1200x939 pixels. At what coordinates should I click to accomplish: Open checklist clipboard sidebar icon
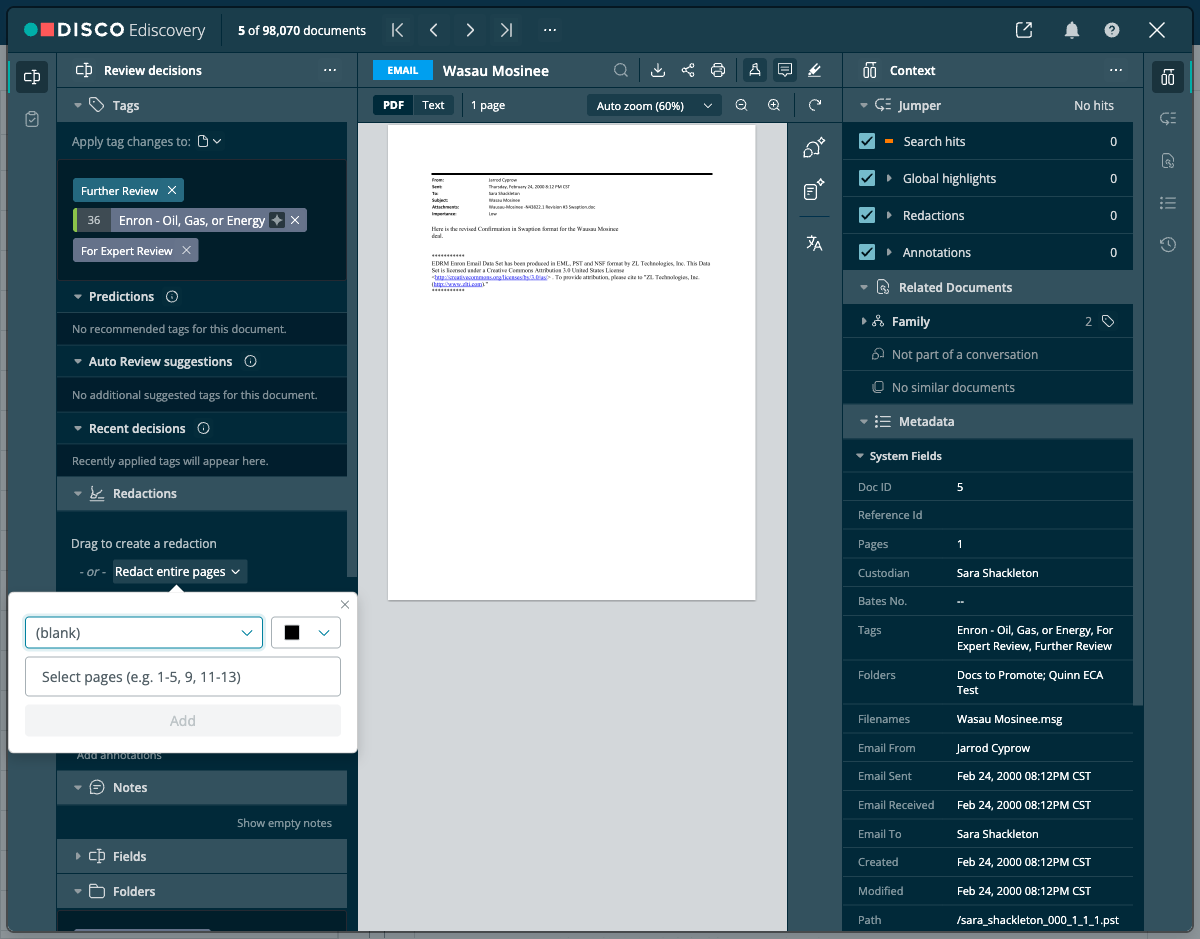pos(32,119)
